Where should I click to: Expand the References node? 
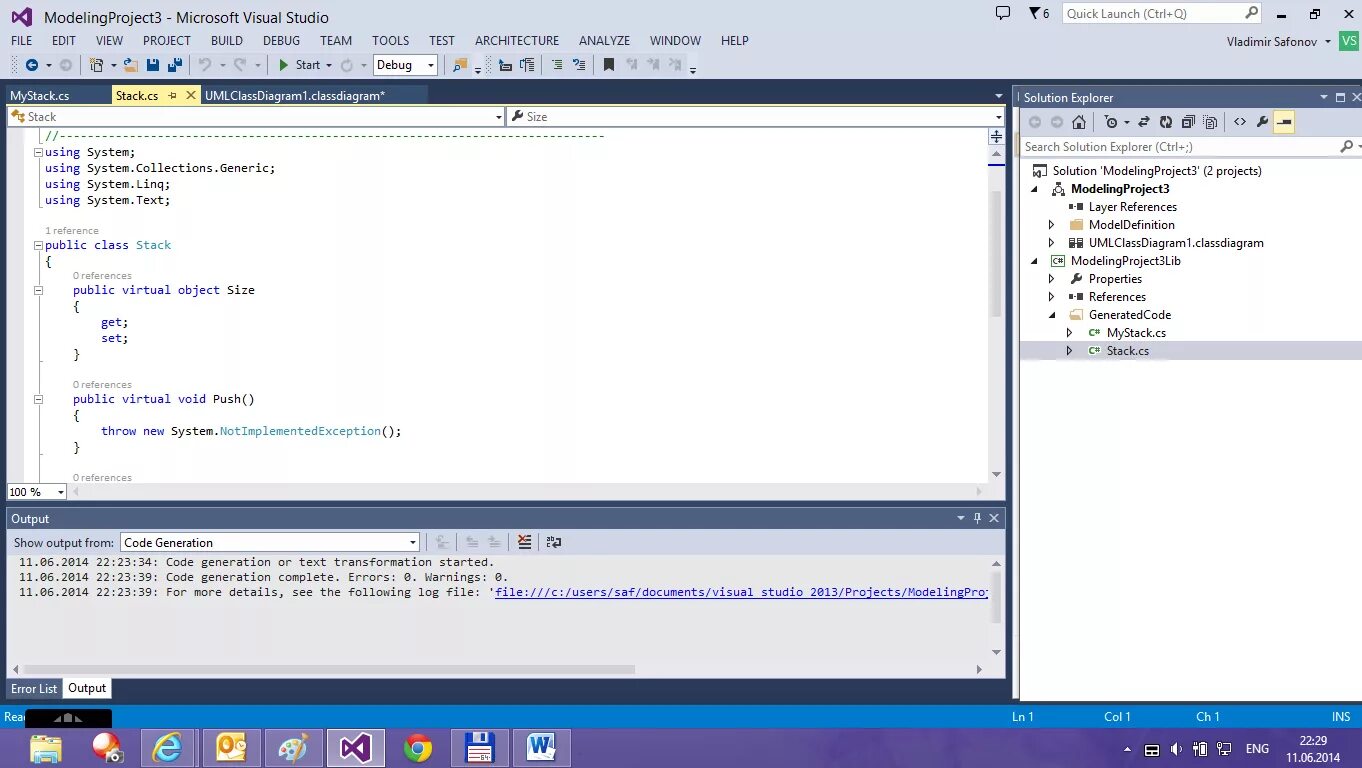[x=1051, y=297]
